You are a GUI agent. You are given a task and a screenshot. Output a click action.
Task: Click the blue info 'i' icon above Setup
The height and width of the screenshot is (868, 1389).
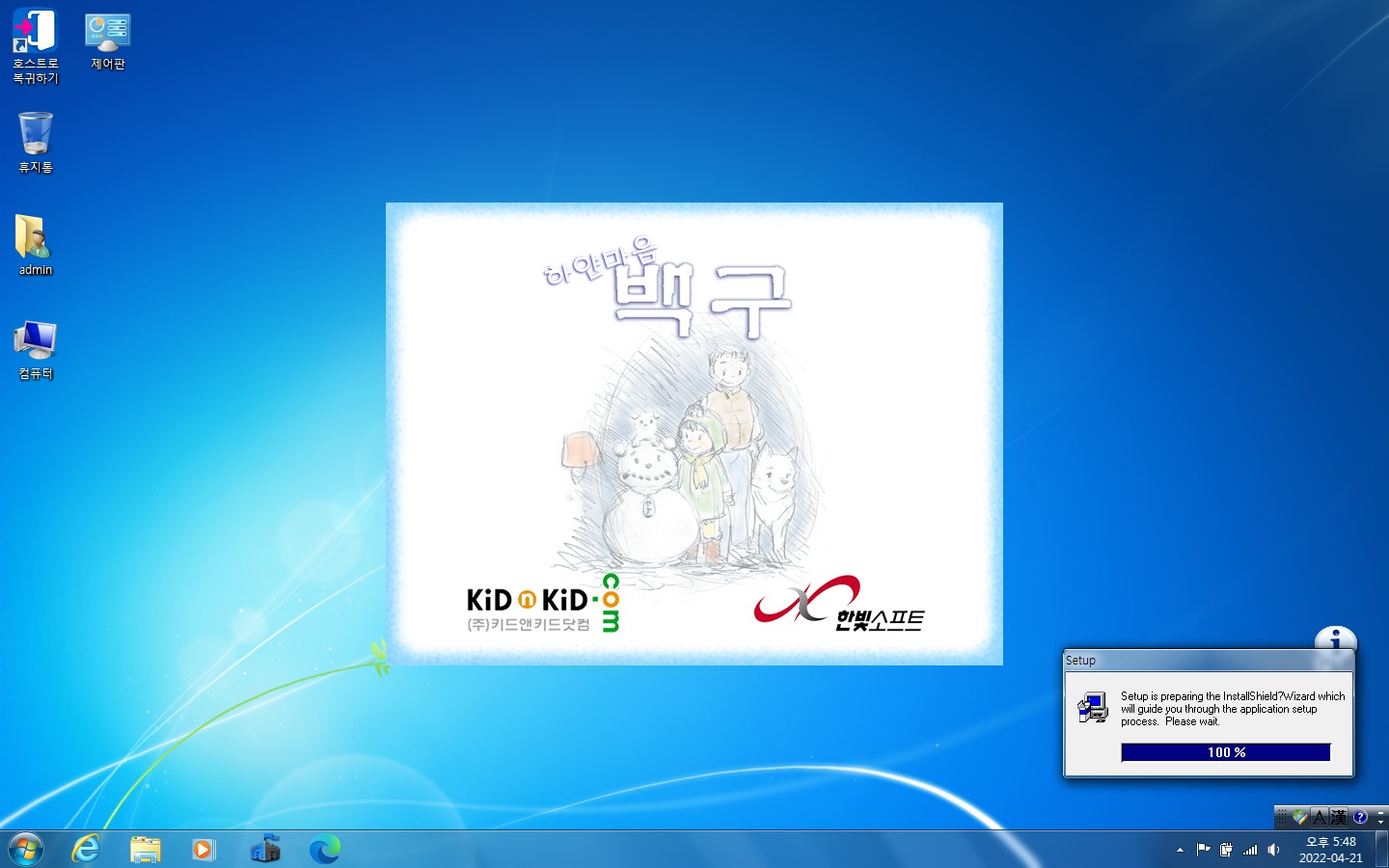coord(1336,638)
